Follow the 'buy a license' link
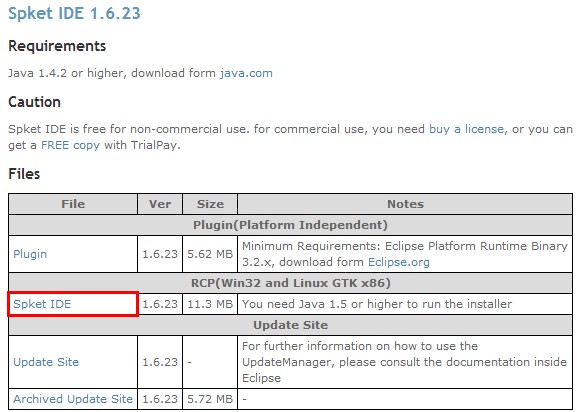This screenshot has height=412, width=577. pos(466,129)
